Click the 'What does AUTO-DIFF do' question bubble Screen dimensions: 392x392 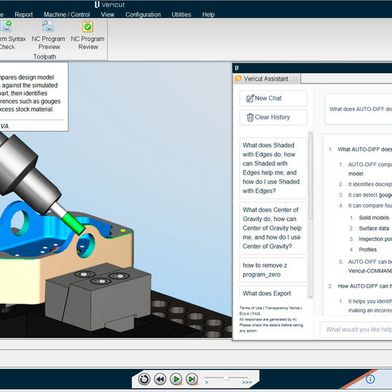point(358,109)
